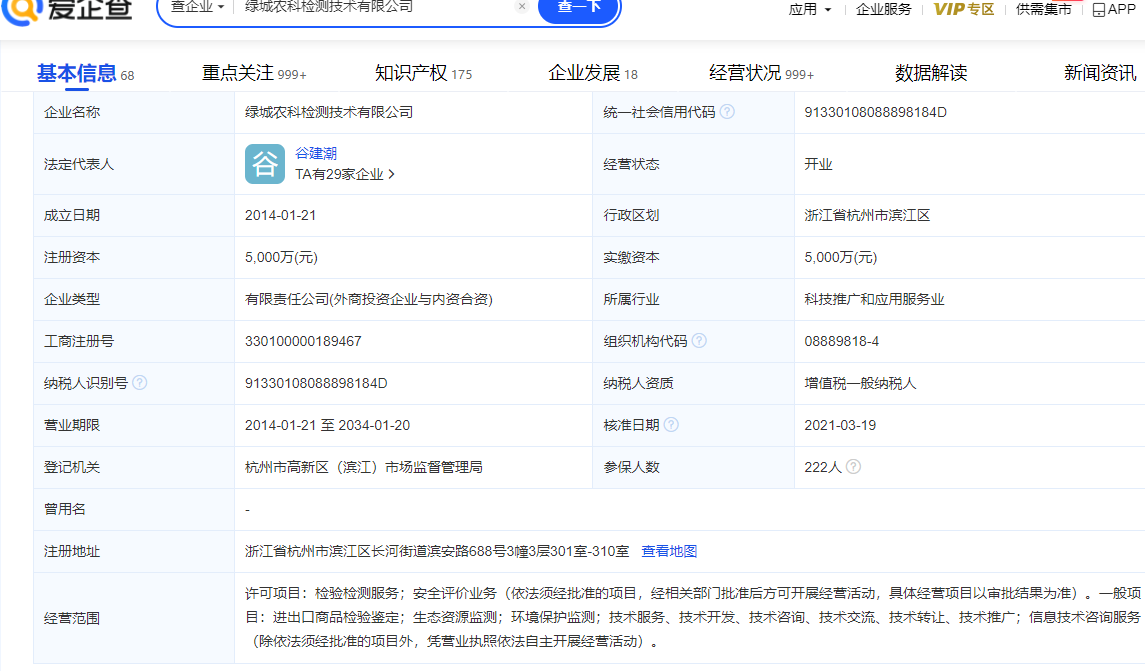Select the 行政区划 value 浙江省杭州市滨江区
Image resolution: width=1145 pixels, height=671 pixels.
click(868, 215)
